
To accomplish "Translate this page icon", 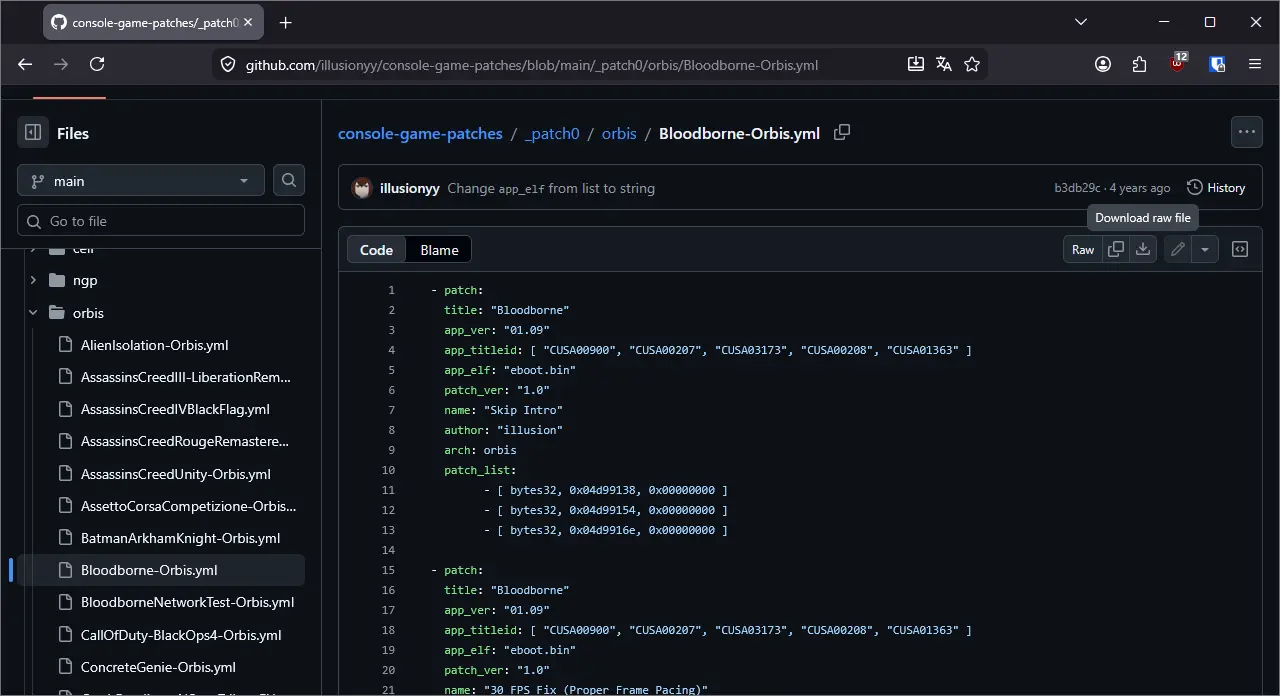I will (x=944, y=64).
